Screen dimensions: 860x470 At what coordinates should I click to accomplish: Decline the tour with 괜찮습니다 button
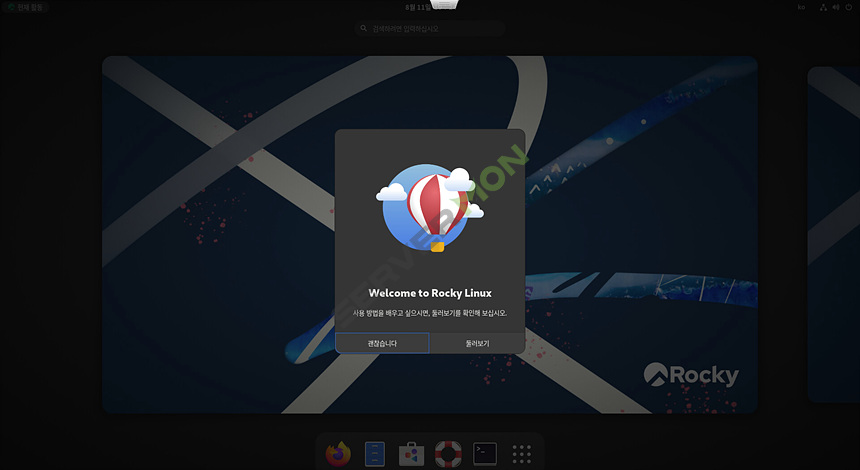[382, 343]
